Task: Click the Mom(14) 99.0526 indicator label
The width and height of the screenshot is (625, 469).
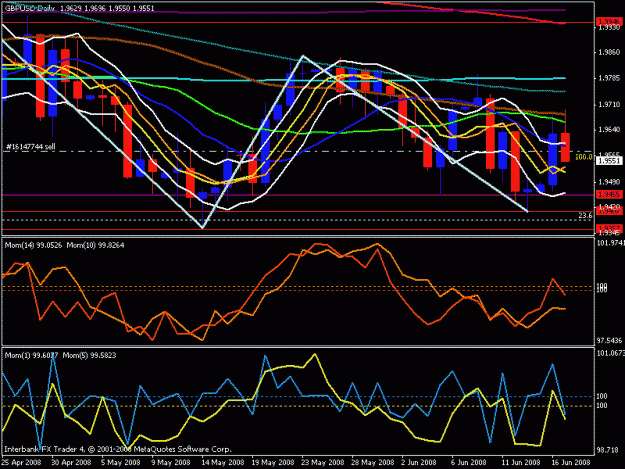Action: (x=33, y=245)
